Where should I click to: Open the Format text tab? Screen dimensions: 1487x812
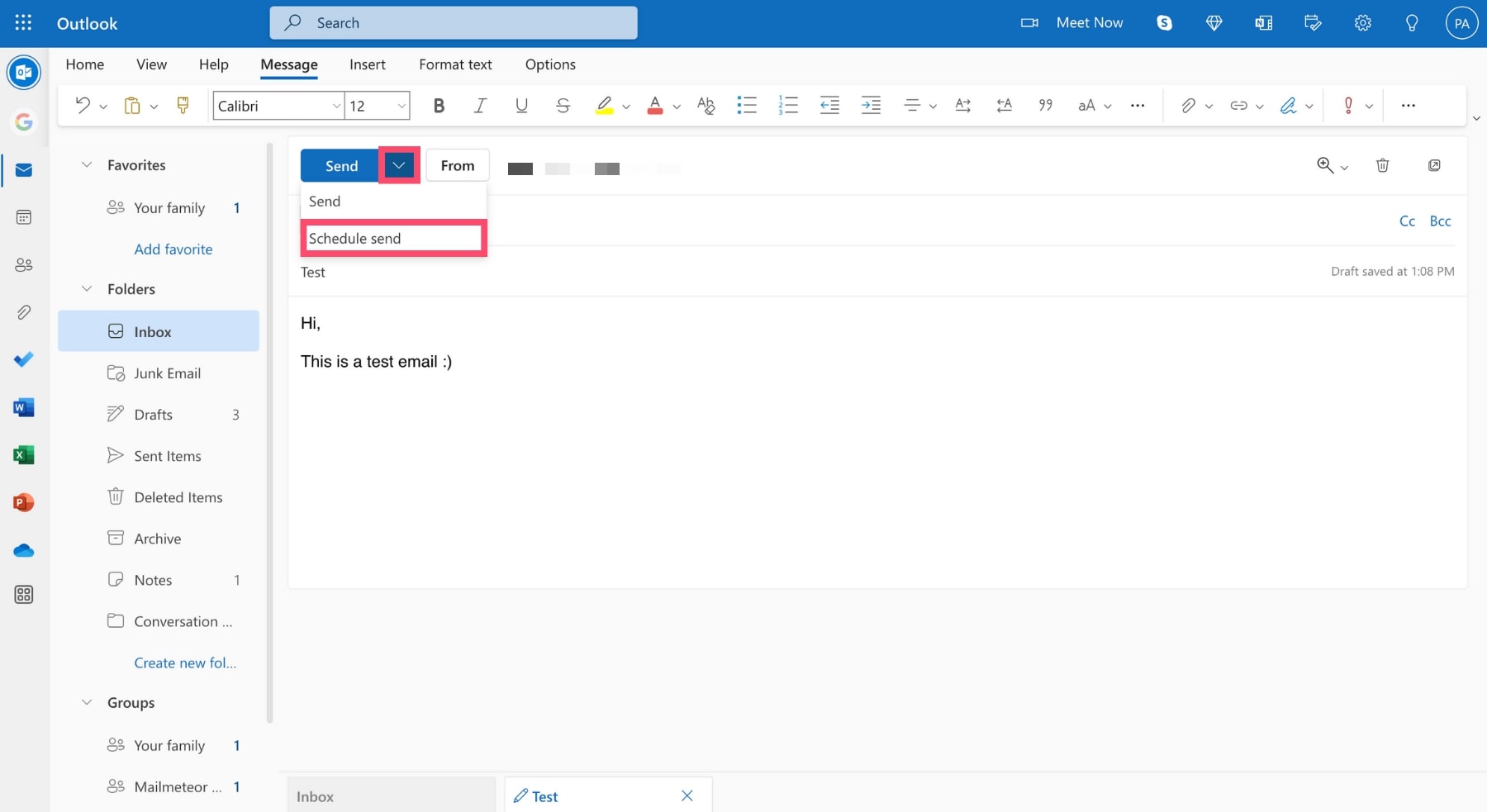tap(455, 64)
